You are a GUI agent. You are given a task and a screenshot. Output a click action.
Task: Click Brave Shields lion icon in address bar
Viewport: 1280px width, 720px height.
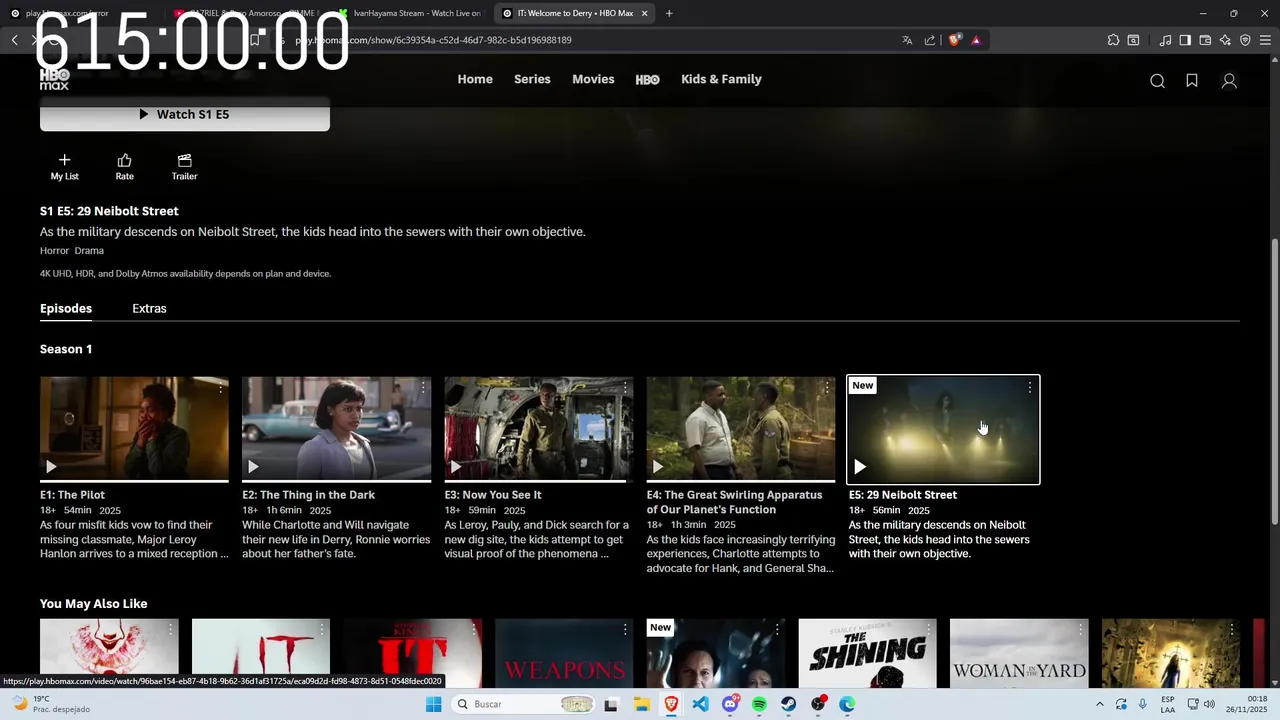tap(955, 40)
